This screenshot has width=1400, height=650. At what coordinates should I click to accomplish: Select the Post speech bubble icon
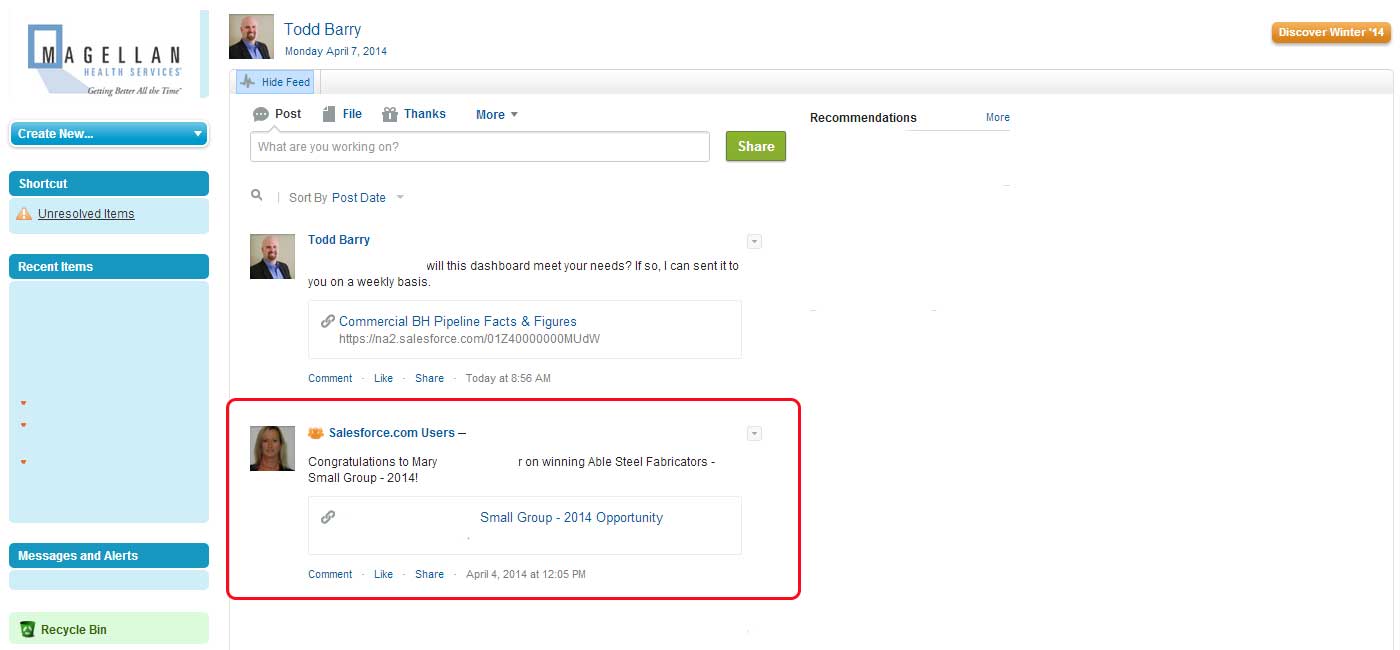pyautogui.click(x=261, y=115)
